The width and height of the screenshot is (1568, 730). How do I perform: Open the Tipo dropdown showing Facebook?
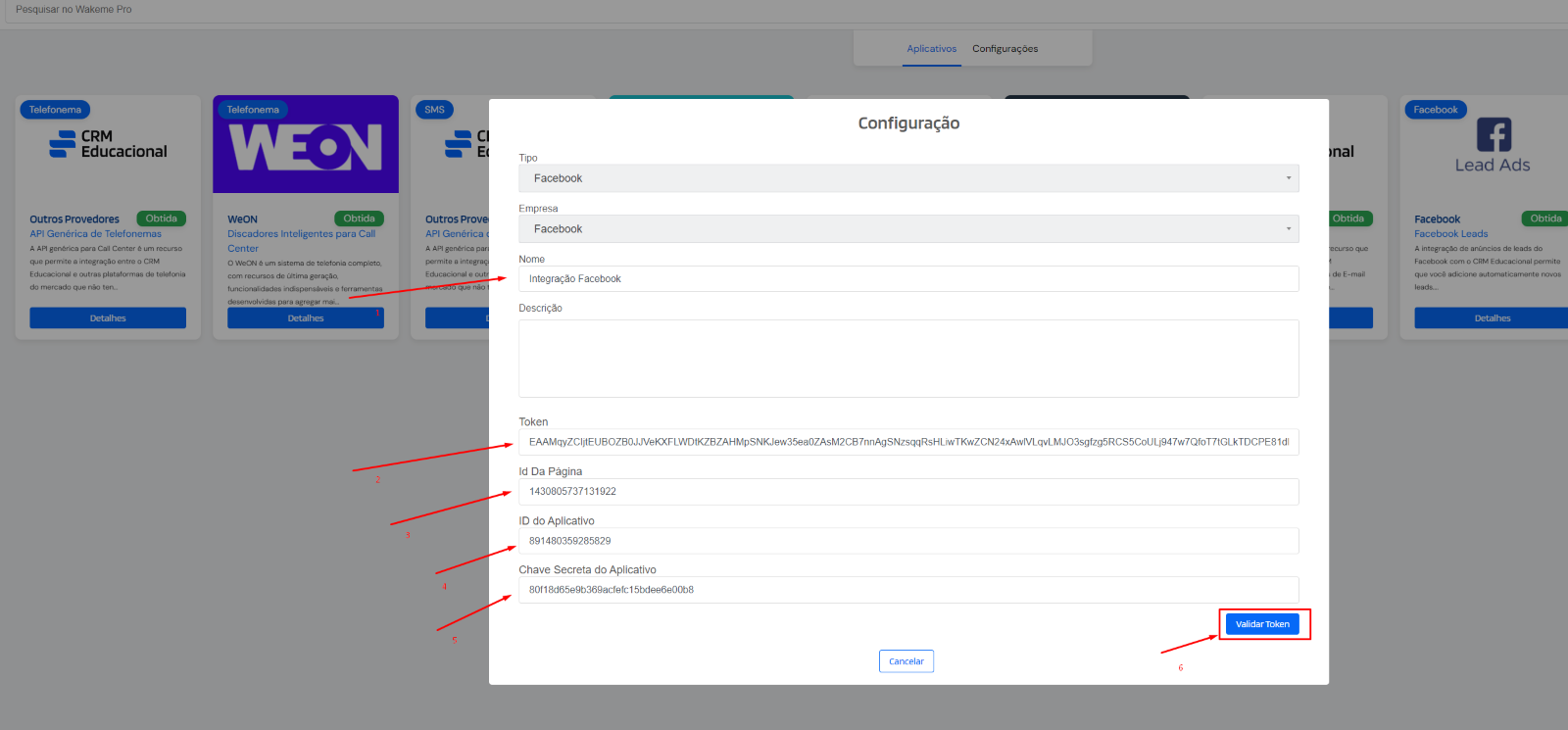point(908,178)
